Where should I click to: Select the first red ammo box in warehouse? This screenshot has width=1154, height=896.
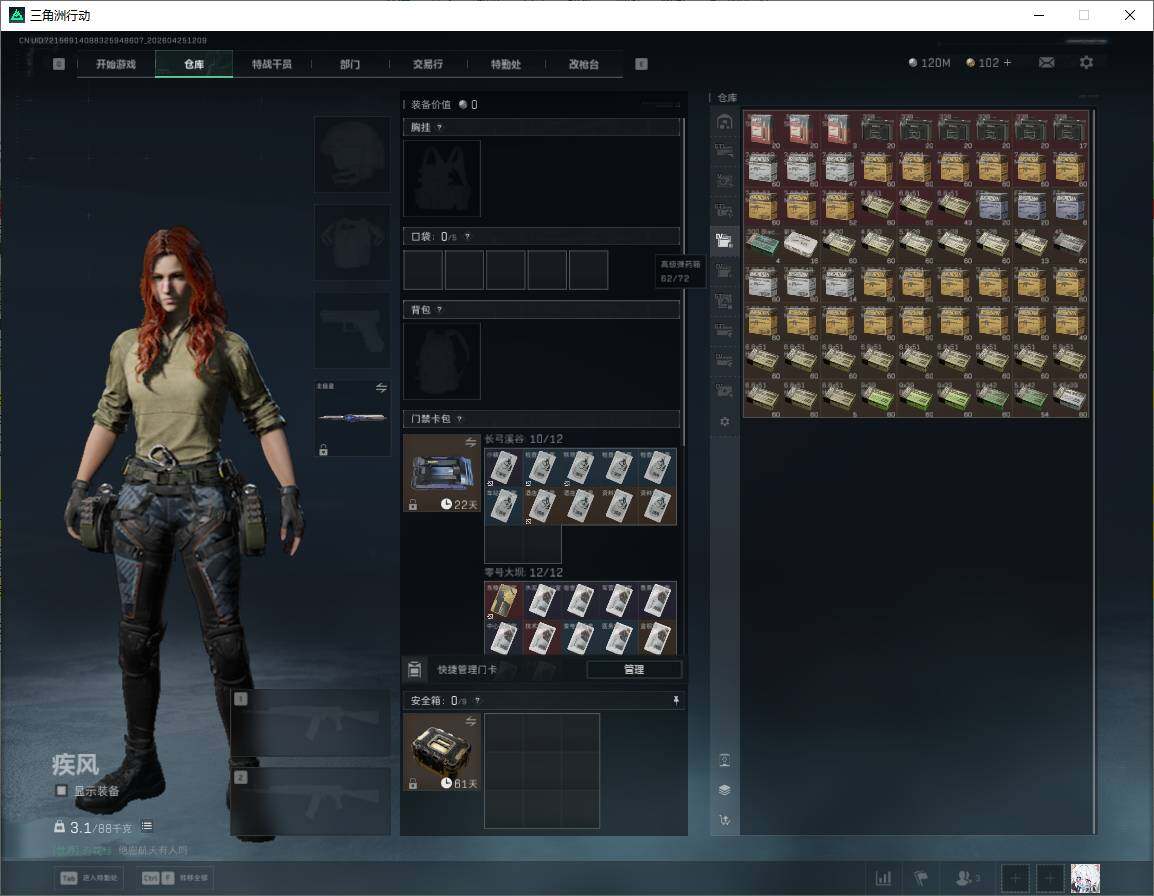762,130
